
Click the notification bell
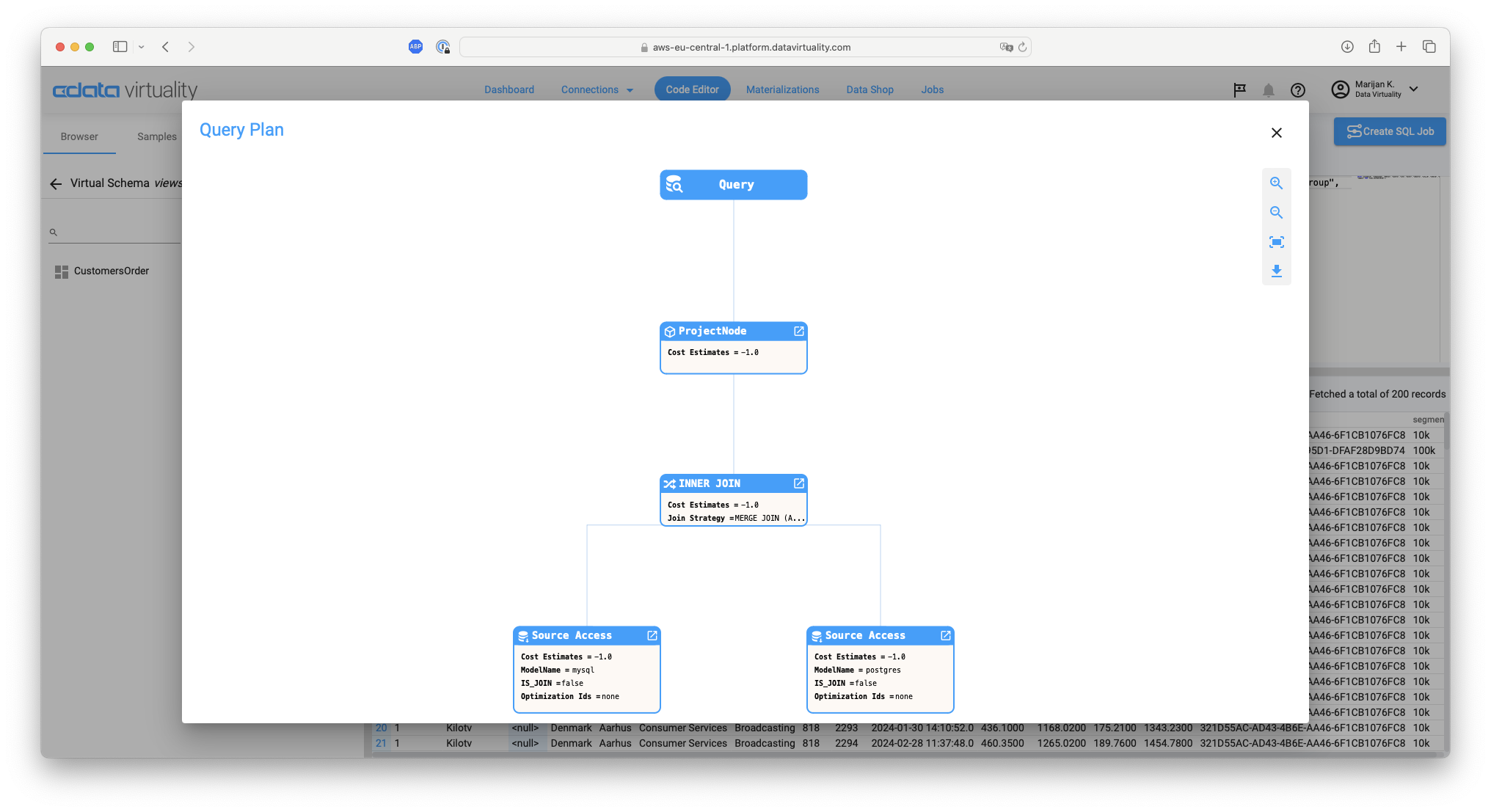[x=1269, y=89]
